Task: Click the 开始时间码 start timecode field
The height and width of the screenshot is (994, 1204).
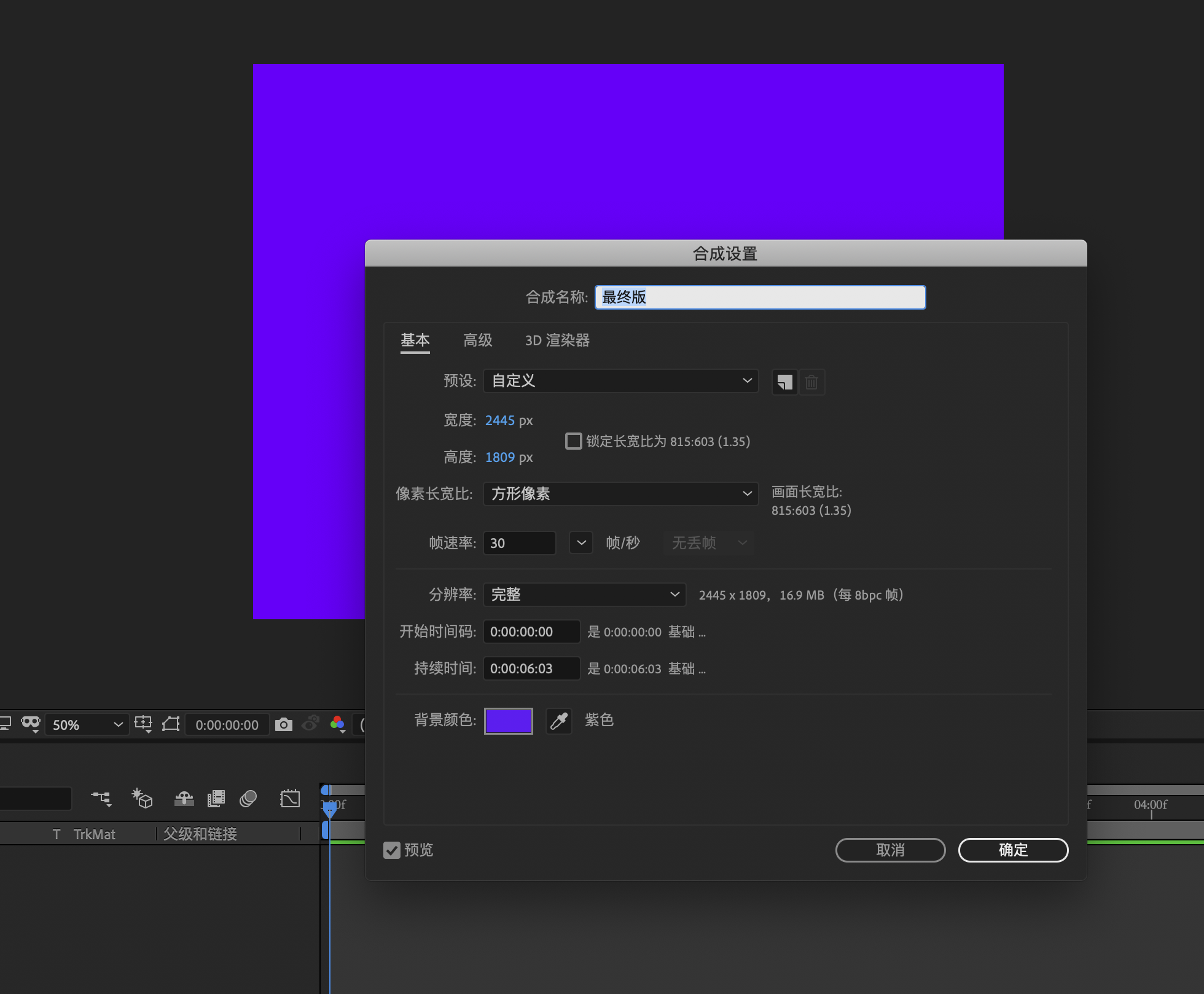Action: point(532,632)
